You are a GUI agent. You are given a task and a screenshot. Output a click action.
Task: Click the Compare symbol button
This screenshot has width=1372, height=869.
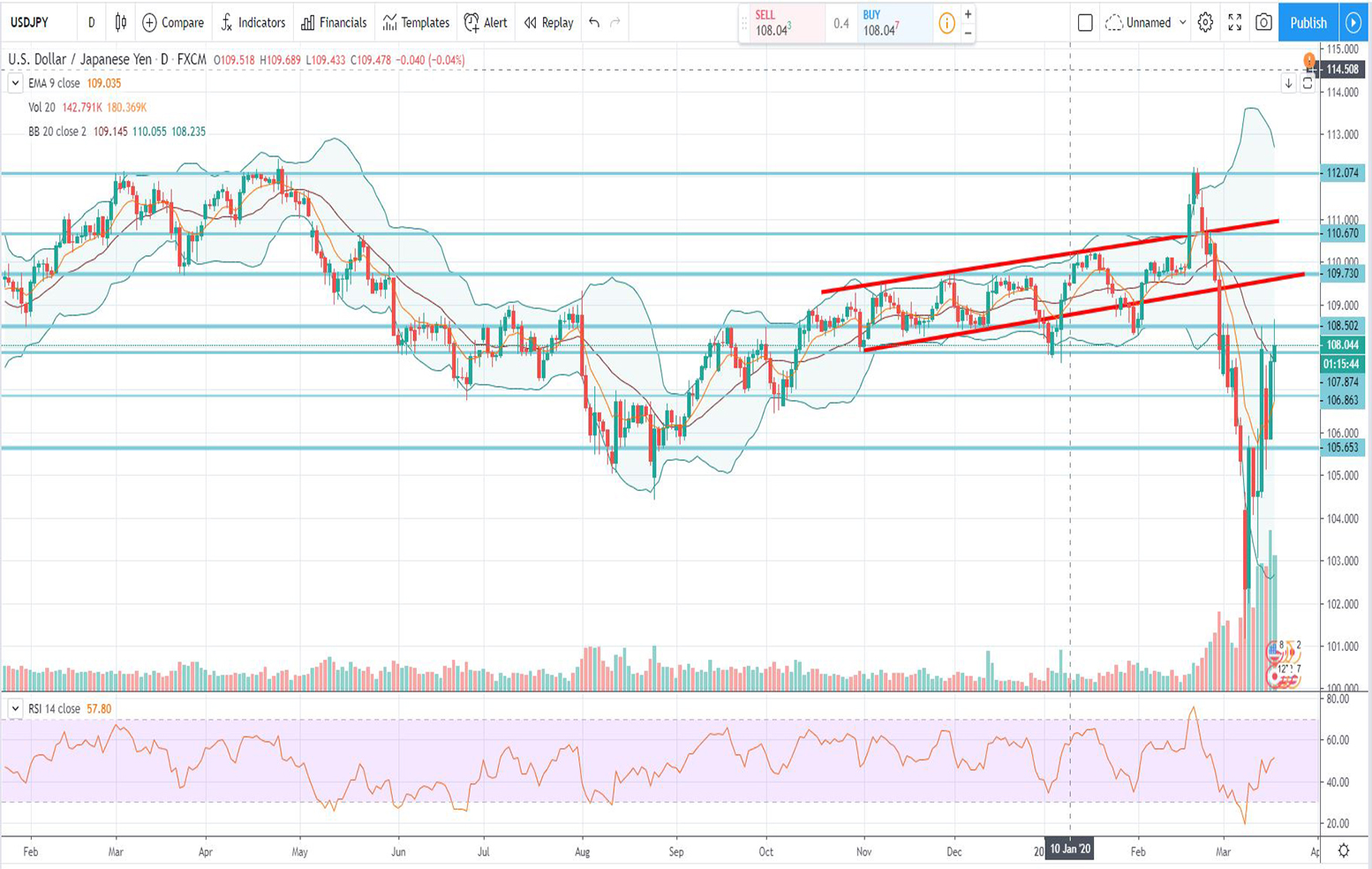point(173,23)
